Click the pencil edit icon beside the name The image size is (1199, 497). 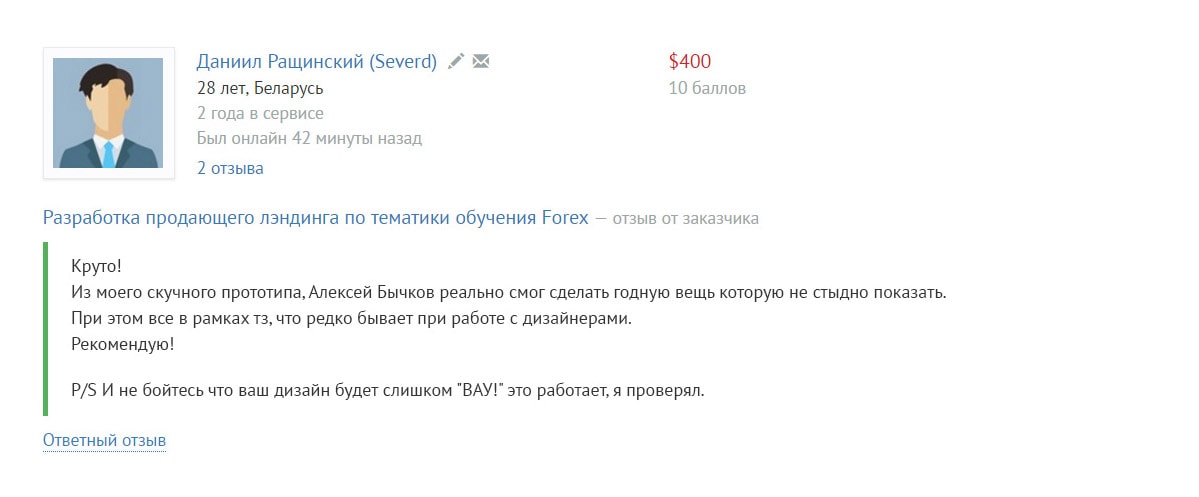click(456, 62)
